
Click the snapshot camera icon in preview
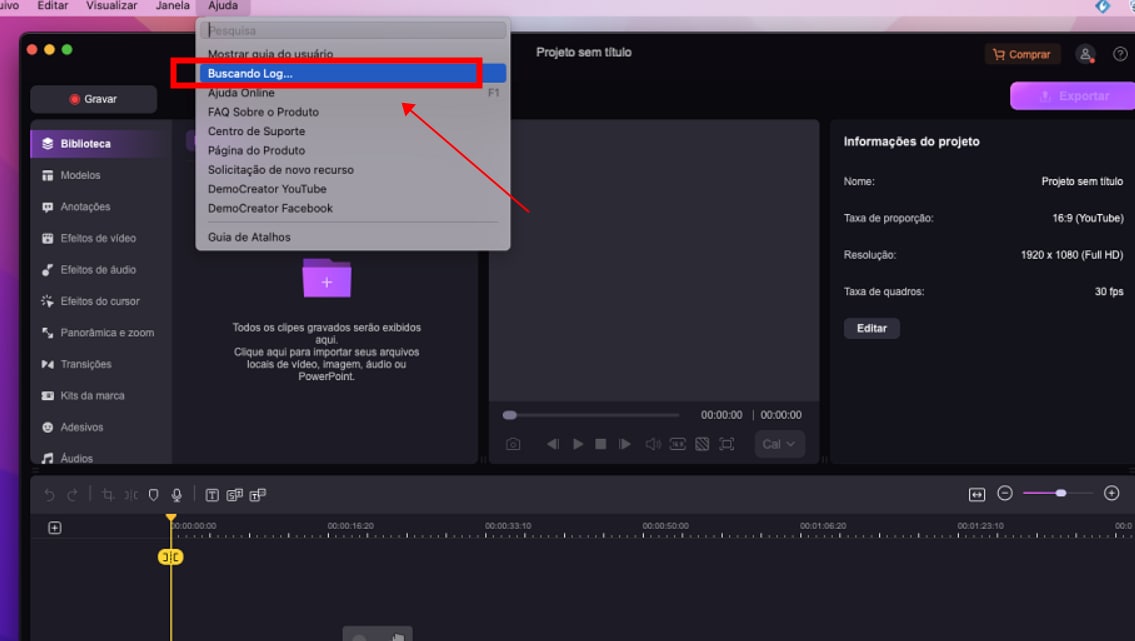(513, 444)
